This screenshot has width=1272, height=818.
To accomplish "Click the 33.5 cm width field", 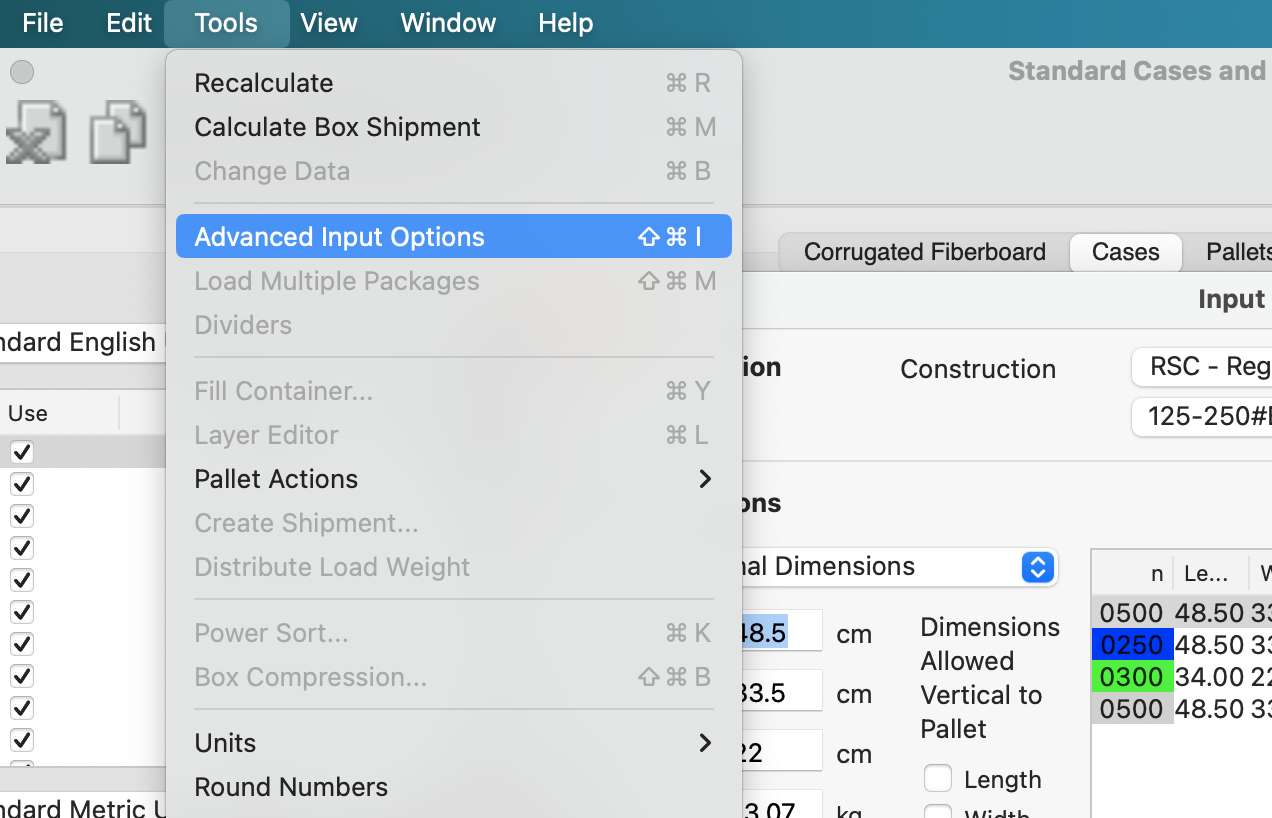I will click(781, 692).
